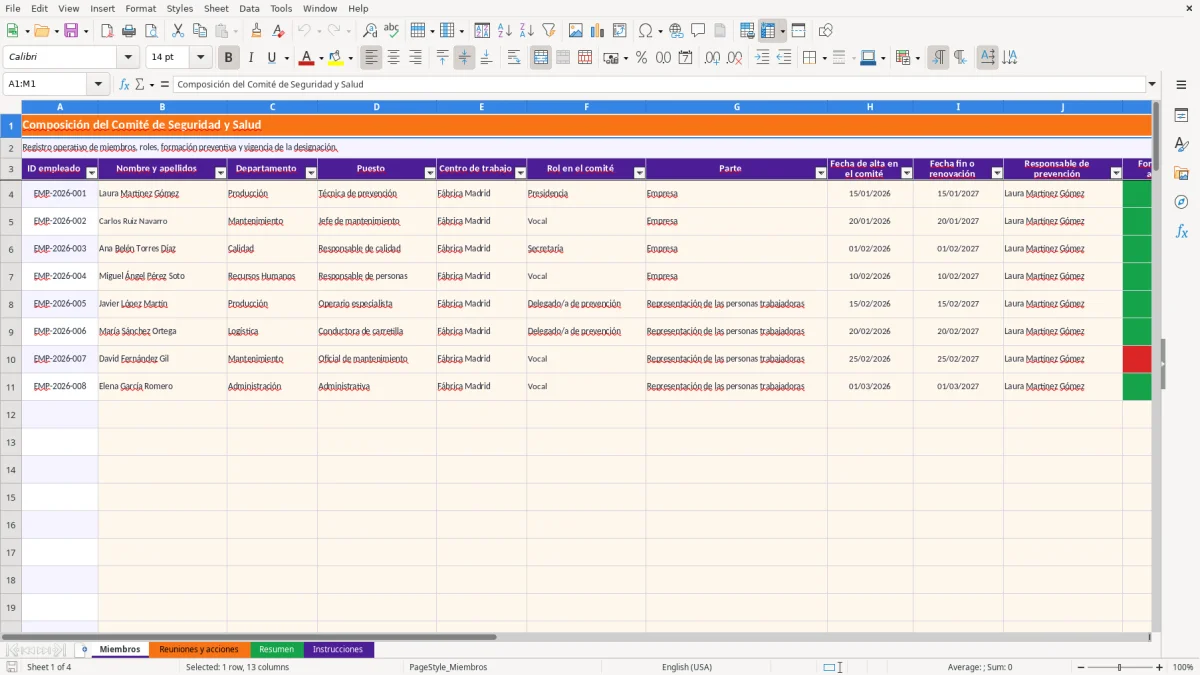Click the Add Decimal Place icon
Image resolution: width=1200 pixels, height=675 pixels.
pyautogui.click(x=712, y=57)
